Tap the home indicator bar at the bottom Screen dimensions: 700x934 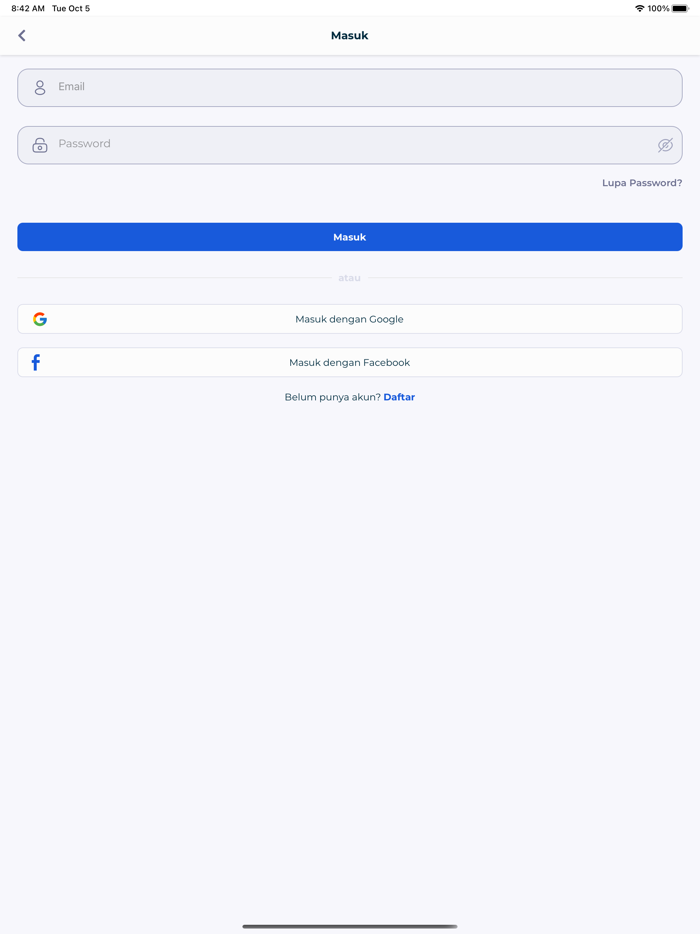[x=350, y=926]
